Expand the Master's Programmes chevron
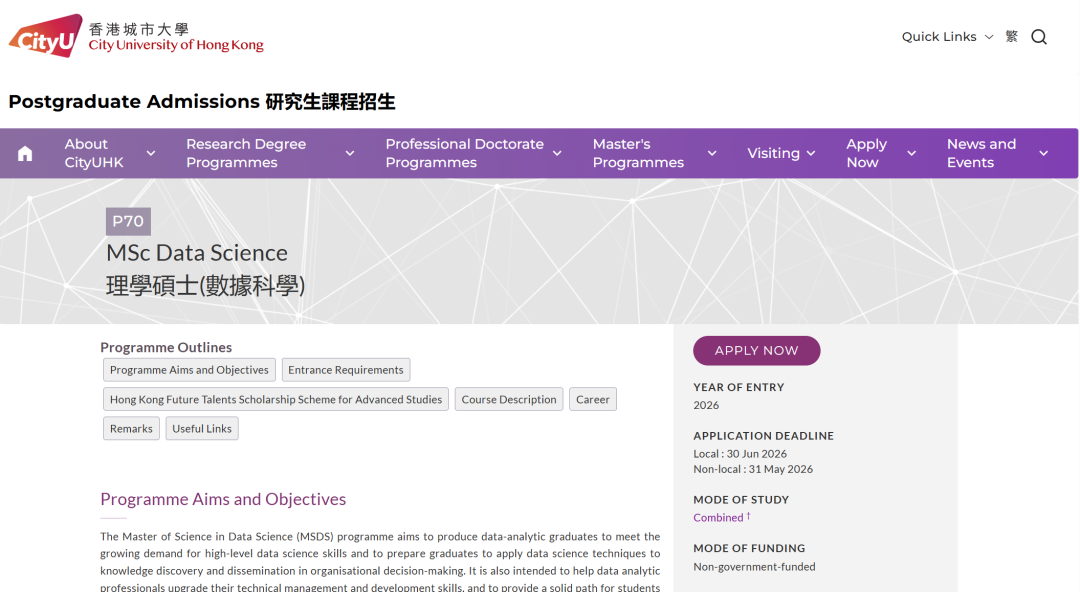Viewport: 1080px width, 592px height. [712, 153]
